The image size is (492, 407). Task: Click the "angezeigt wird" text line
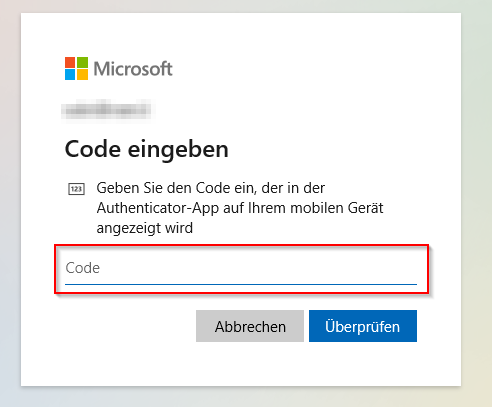pos(145,228)
